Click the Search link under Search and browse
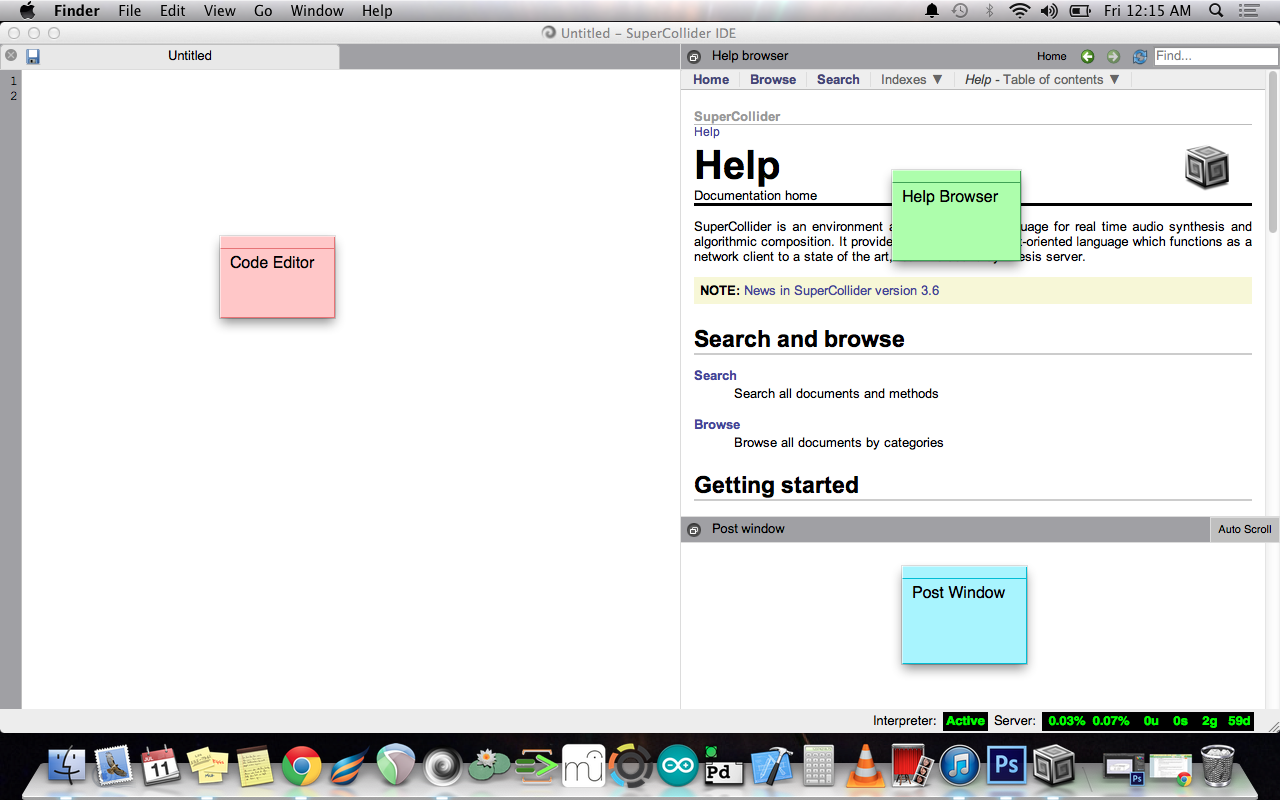 (x=715, y=376)
